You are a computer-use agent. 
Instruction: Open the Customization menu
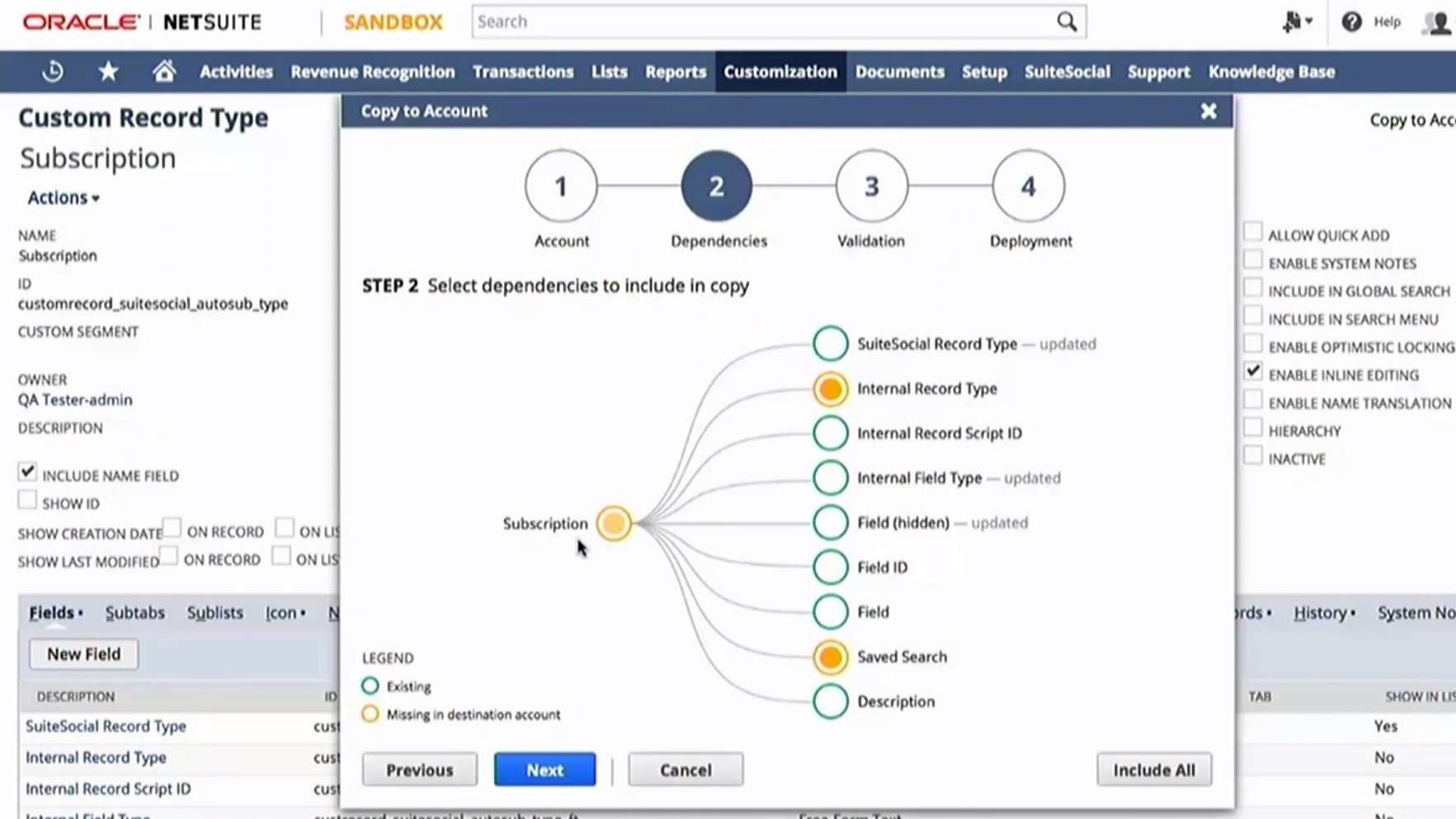tap(780, 72)
